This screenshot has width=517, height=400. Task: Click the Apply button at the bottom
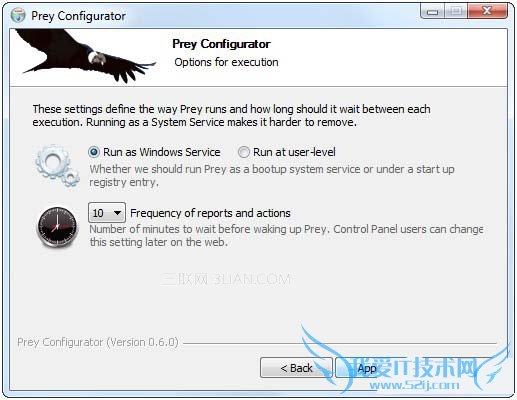[367, 368]
